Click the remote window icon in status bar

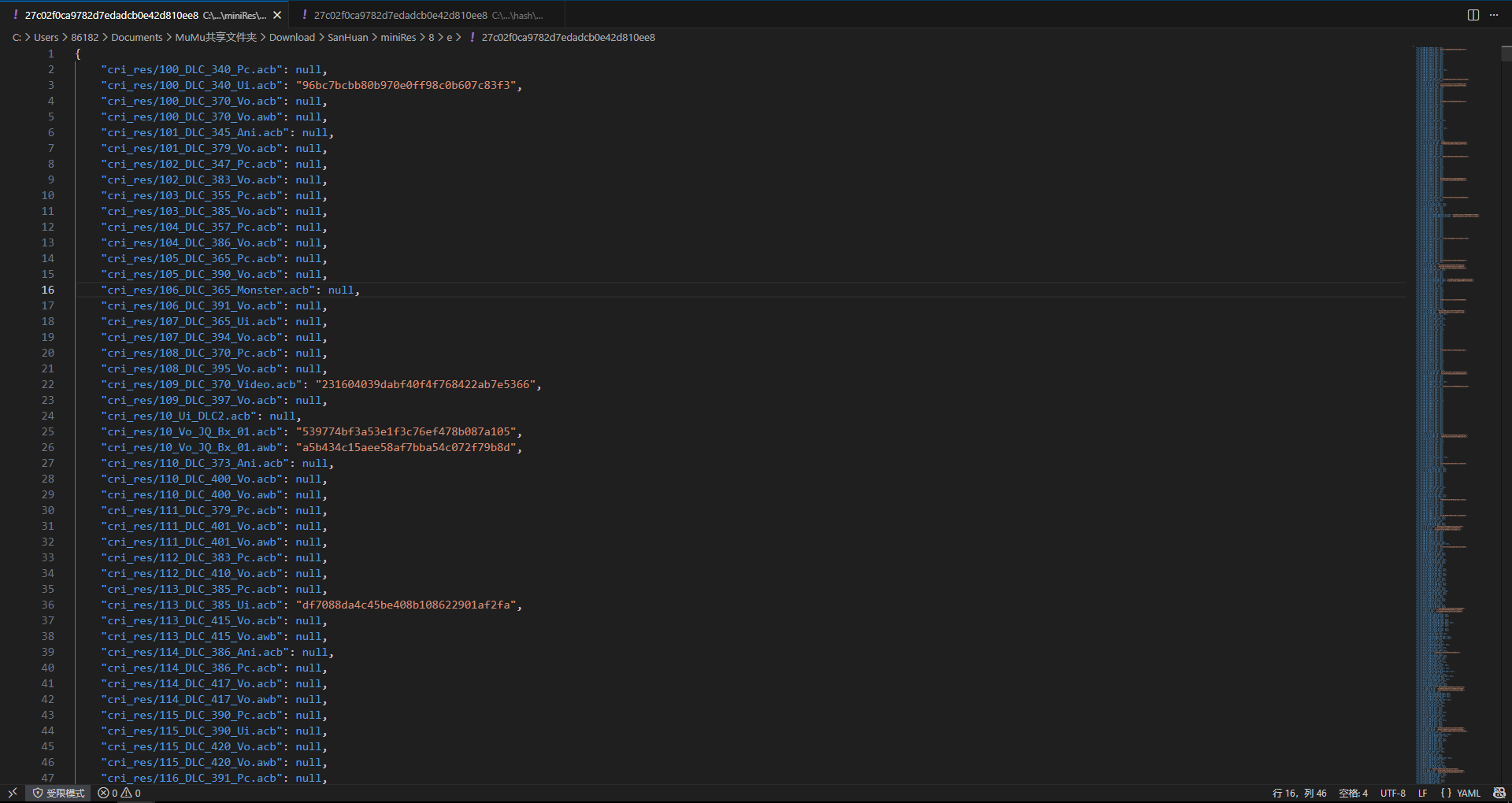coord(13,793)
